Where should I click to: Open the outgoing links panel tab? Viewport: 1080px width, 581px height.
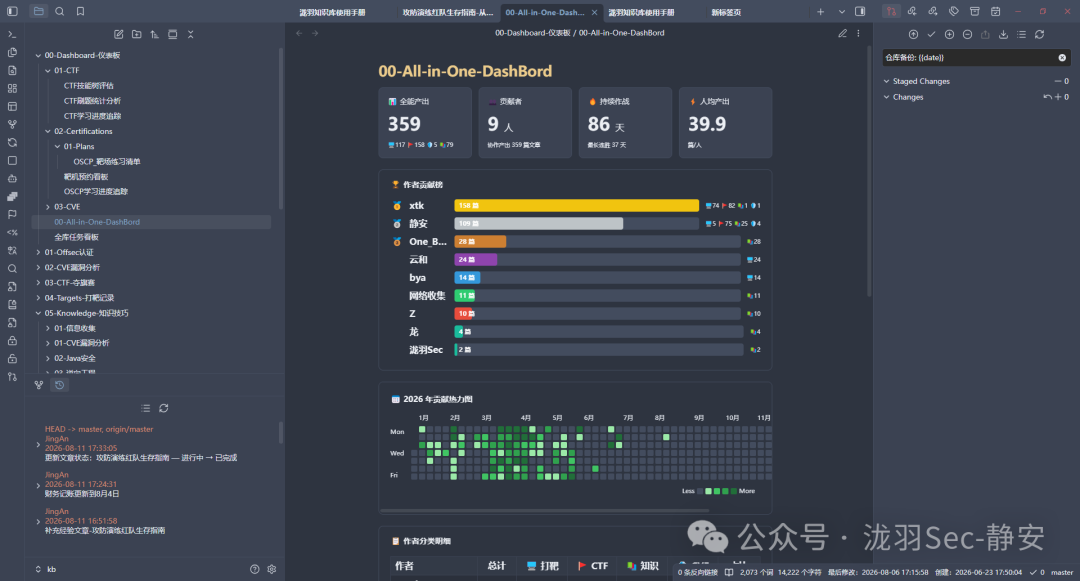(933, 11)
